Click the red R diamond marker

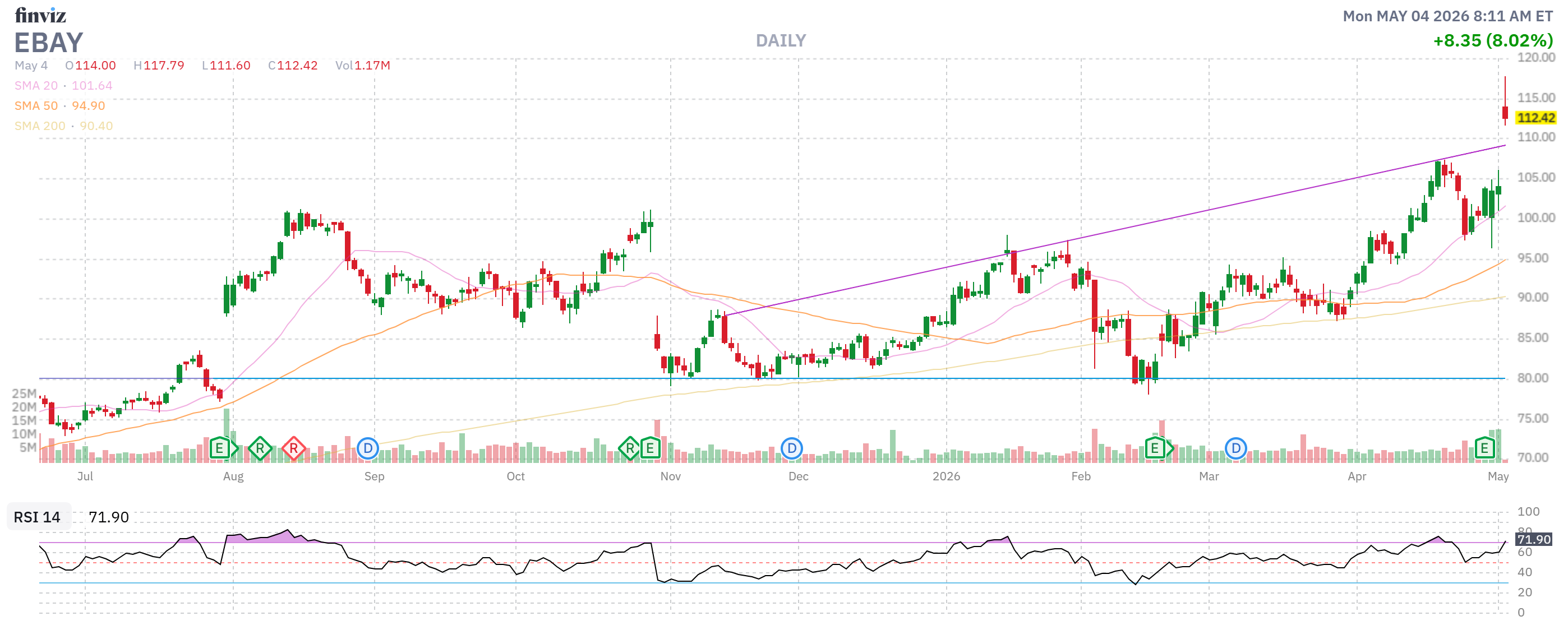293,449
